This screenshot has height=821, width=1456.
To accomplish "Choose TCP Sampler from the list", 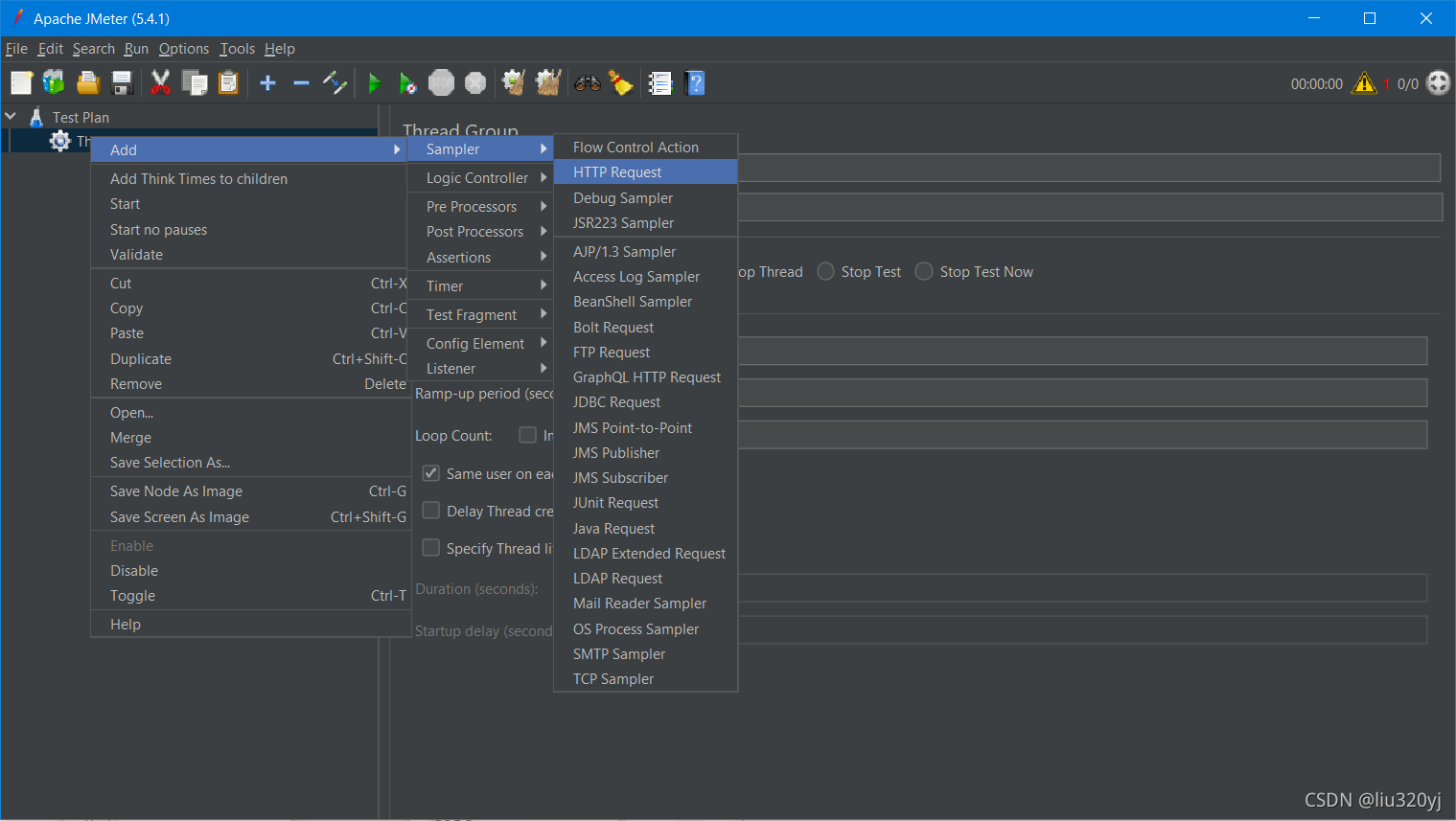I will [646, 679].
